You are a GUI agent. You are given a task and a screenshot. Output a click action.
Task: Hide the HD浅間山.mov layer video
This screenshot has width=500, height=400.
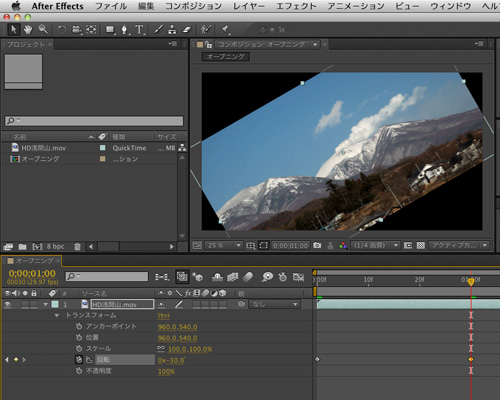tap(8, 304)
